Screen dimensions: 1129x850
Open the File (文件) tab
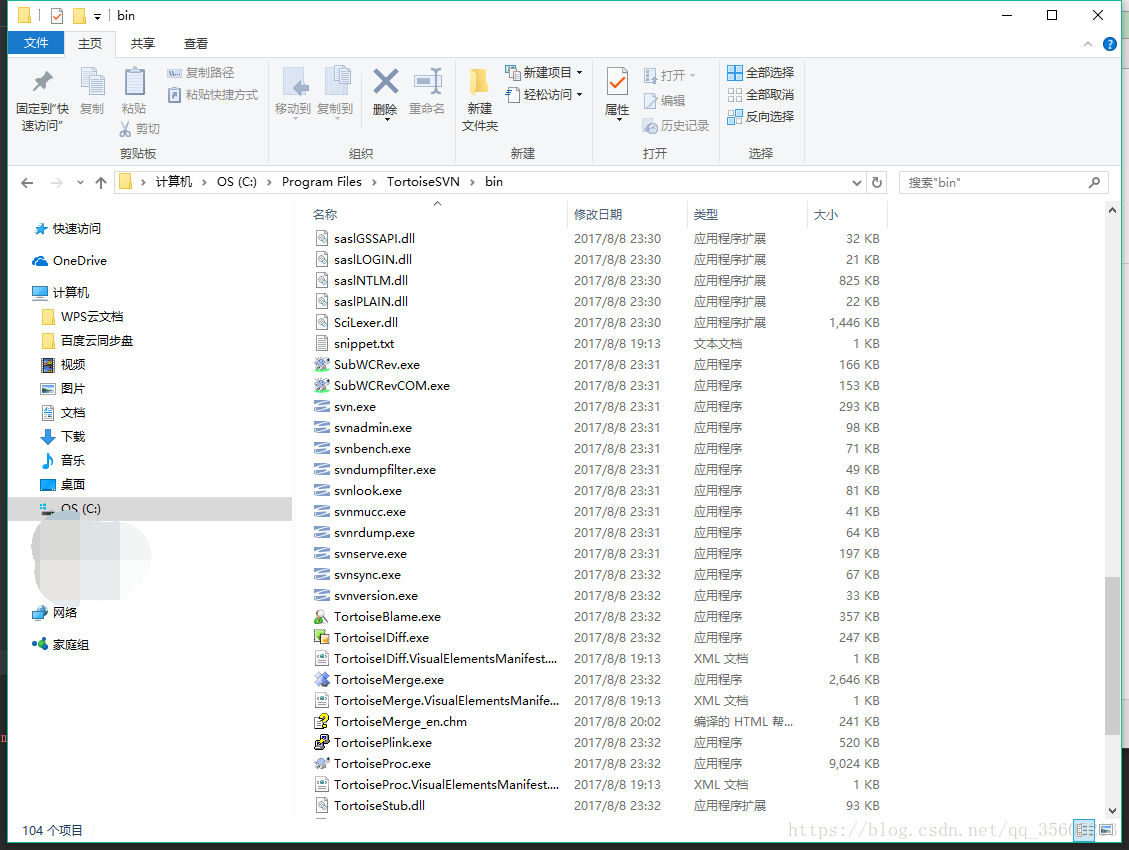point(35,43)
